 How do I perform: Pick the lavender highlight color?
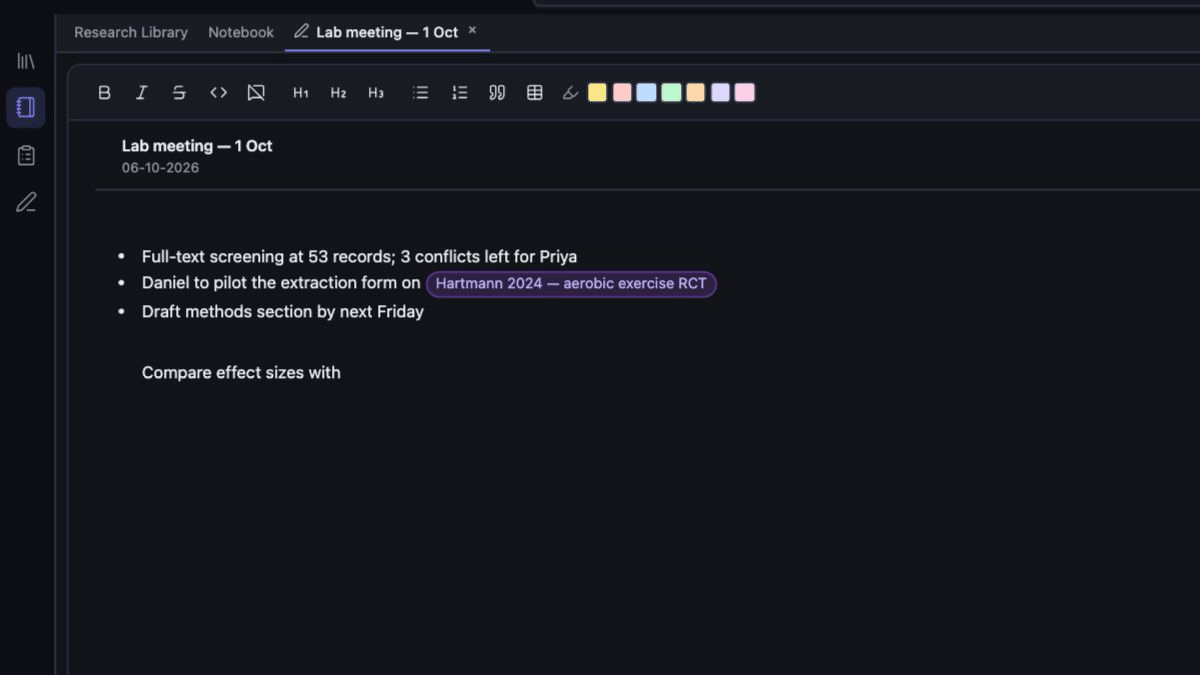tap(720, 93)
